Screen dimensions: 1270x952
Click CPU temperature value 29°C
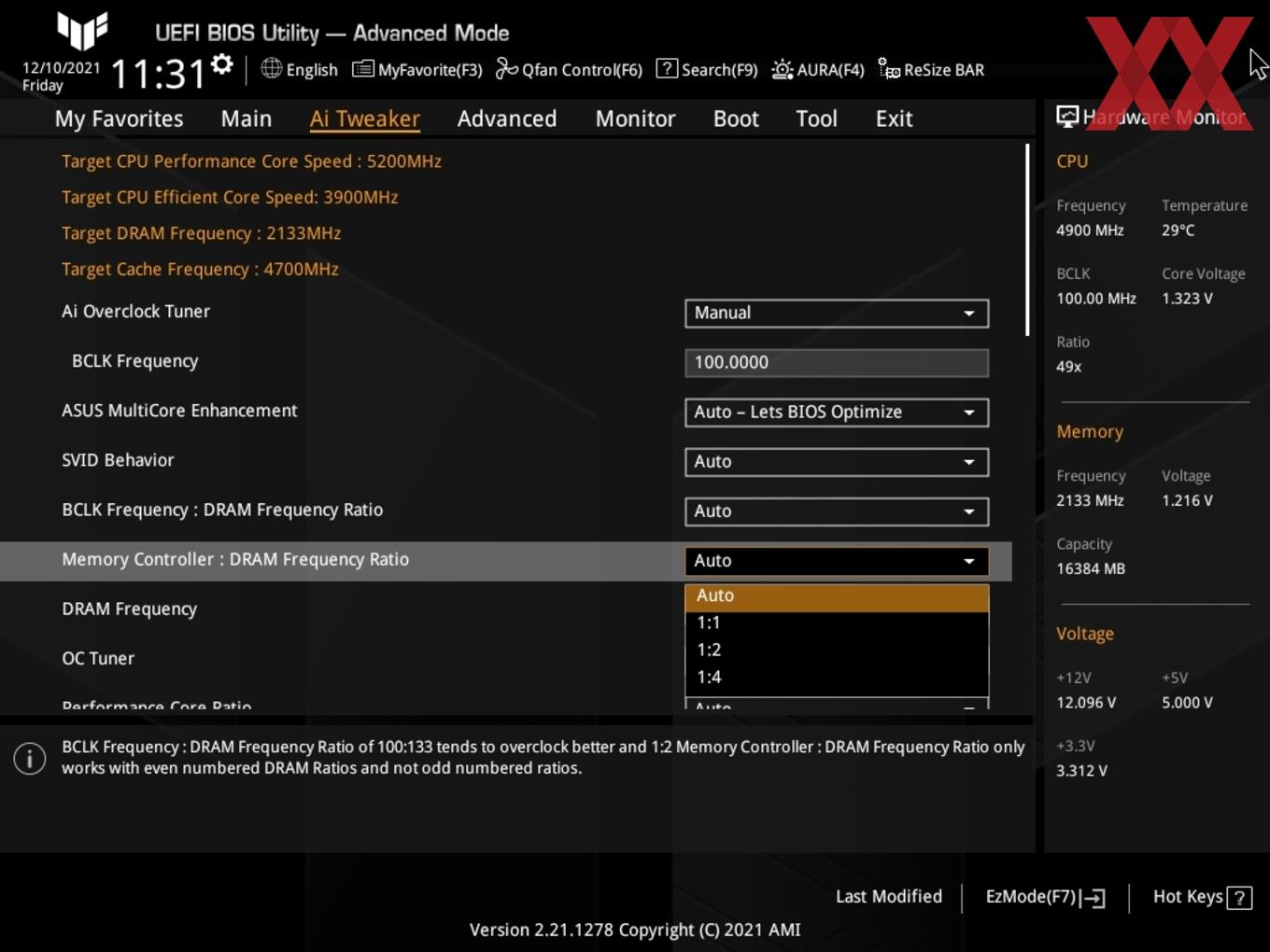[x=1178, y=230]
